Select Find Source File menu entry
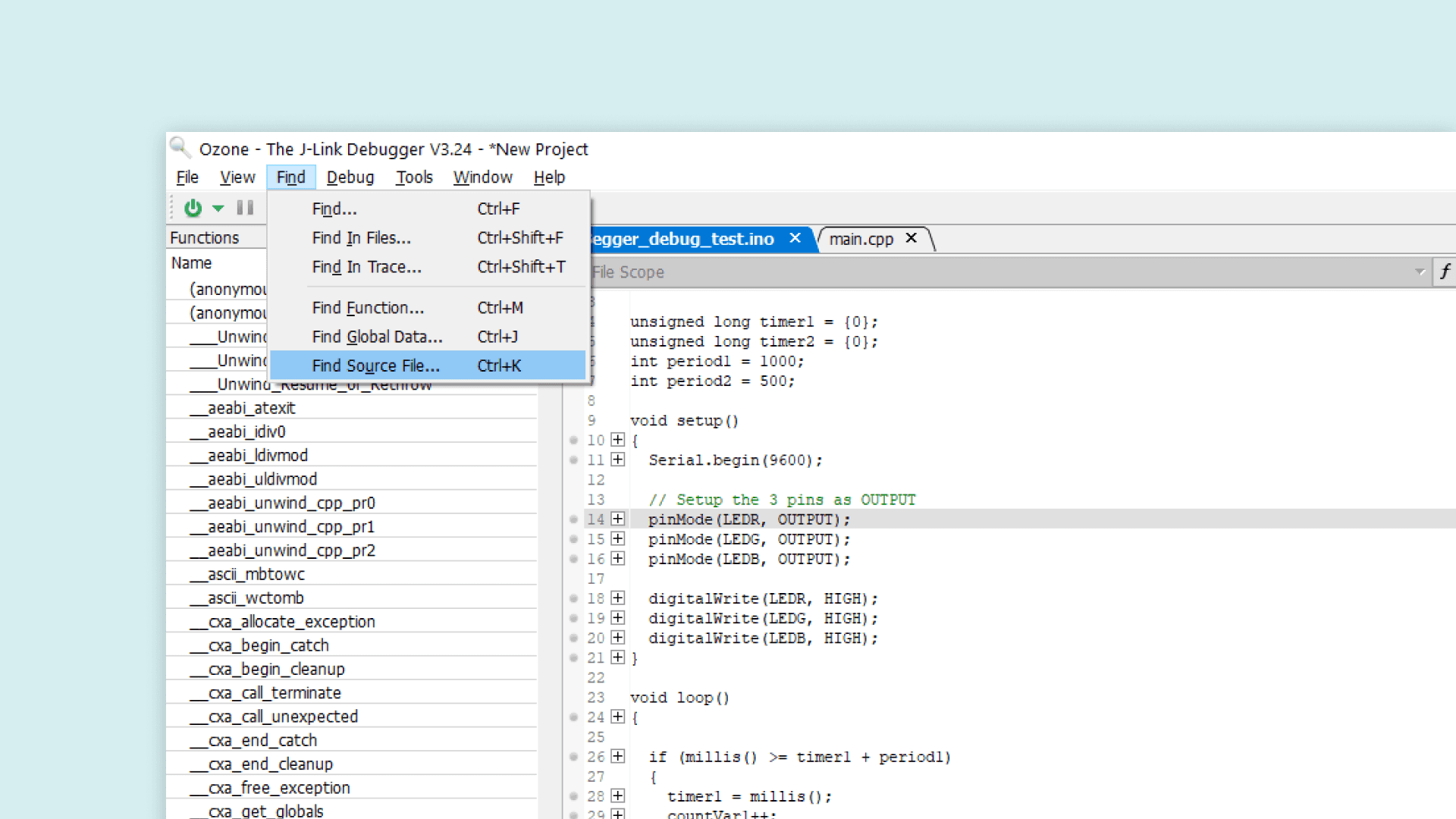The height and width of the screenshot is (819, 1456). click(x=375, y=366)
